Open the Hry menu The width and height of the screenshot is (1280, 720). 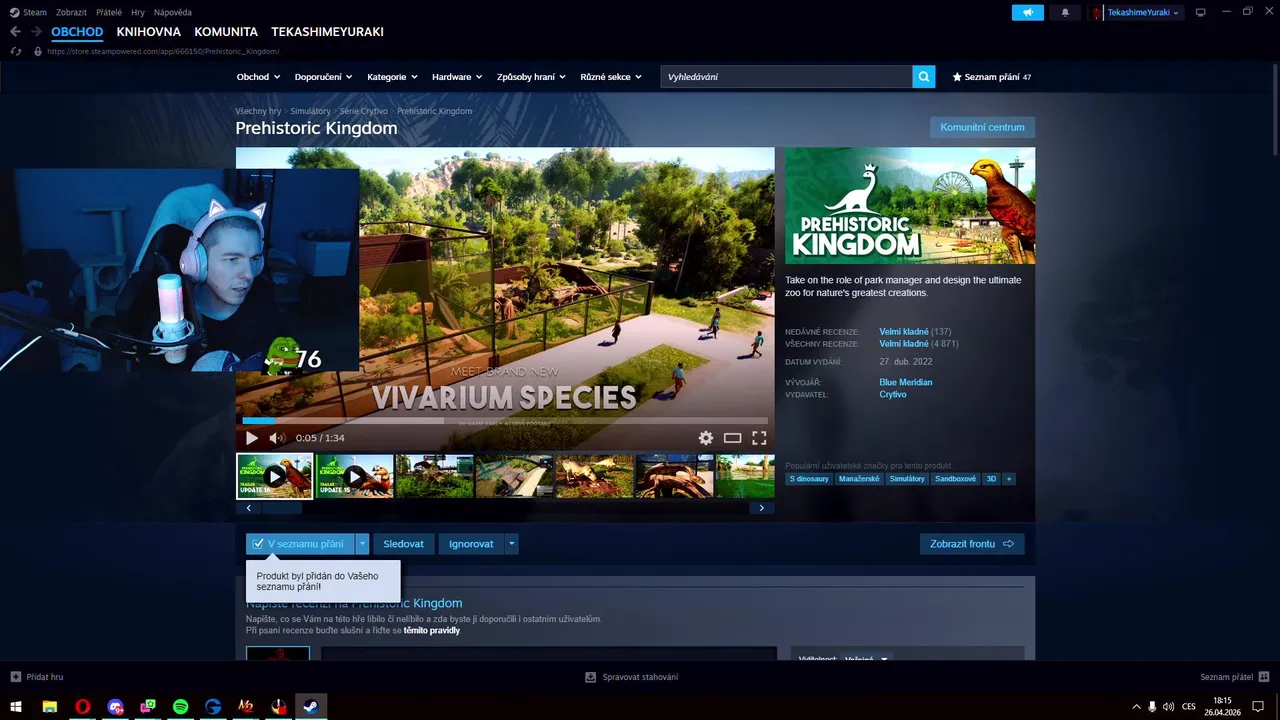point(138,12)
